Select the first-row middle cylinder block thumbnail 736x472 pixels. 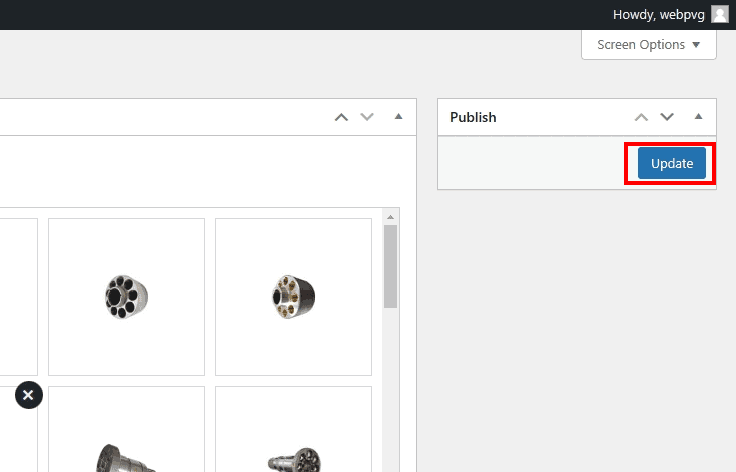tap(126, 296)
